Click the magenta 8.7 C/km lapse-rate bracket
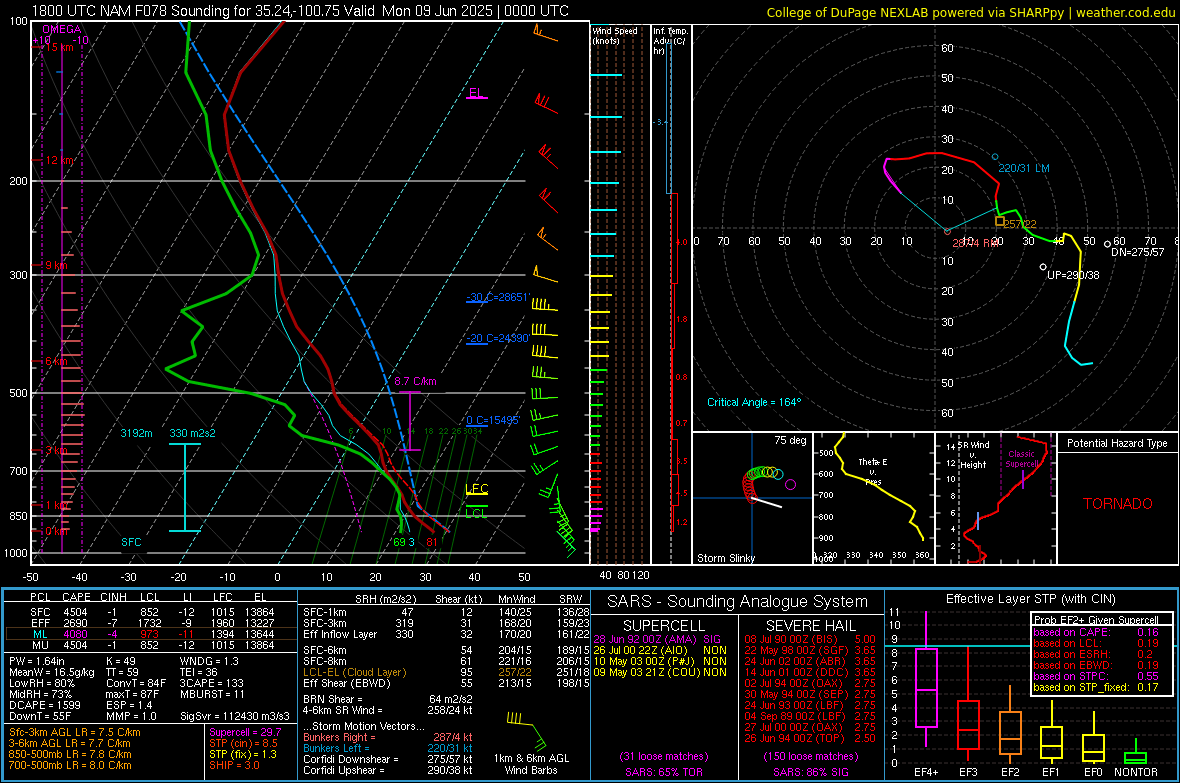The height and width of the screenshot is (783, 1180). point(410,422)
